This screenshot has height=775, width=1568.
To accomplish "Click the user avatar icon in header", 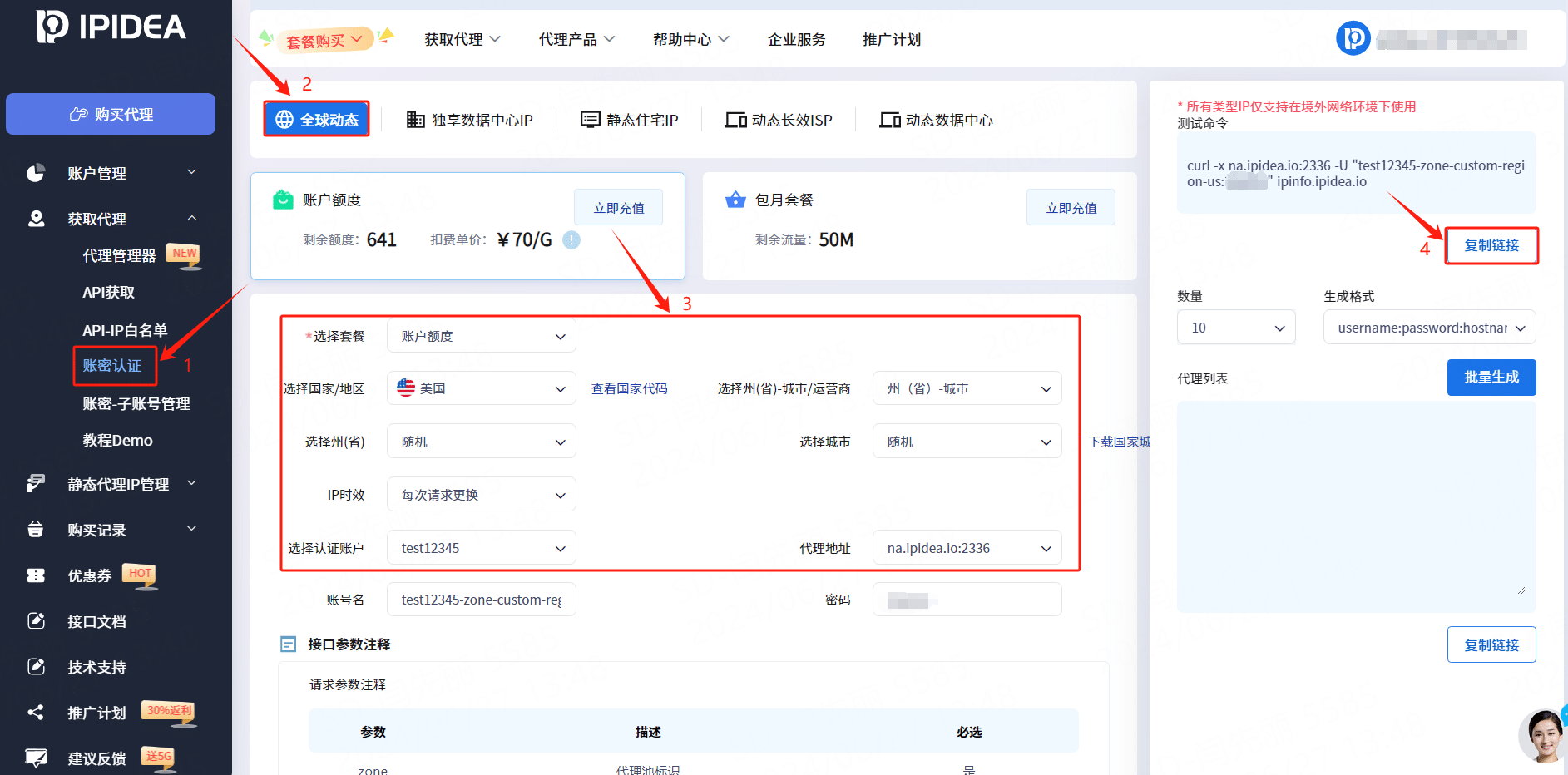I will pyautogui.click(x=1353, y=38).
